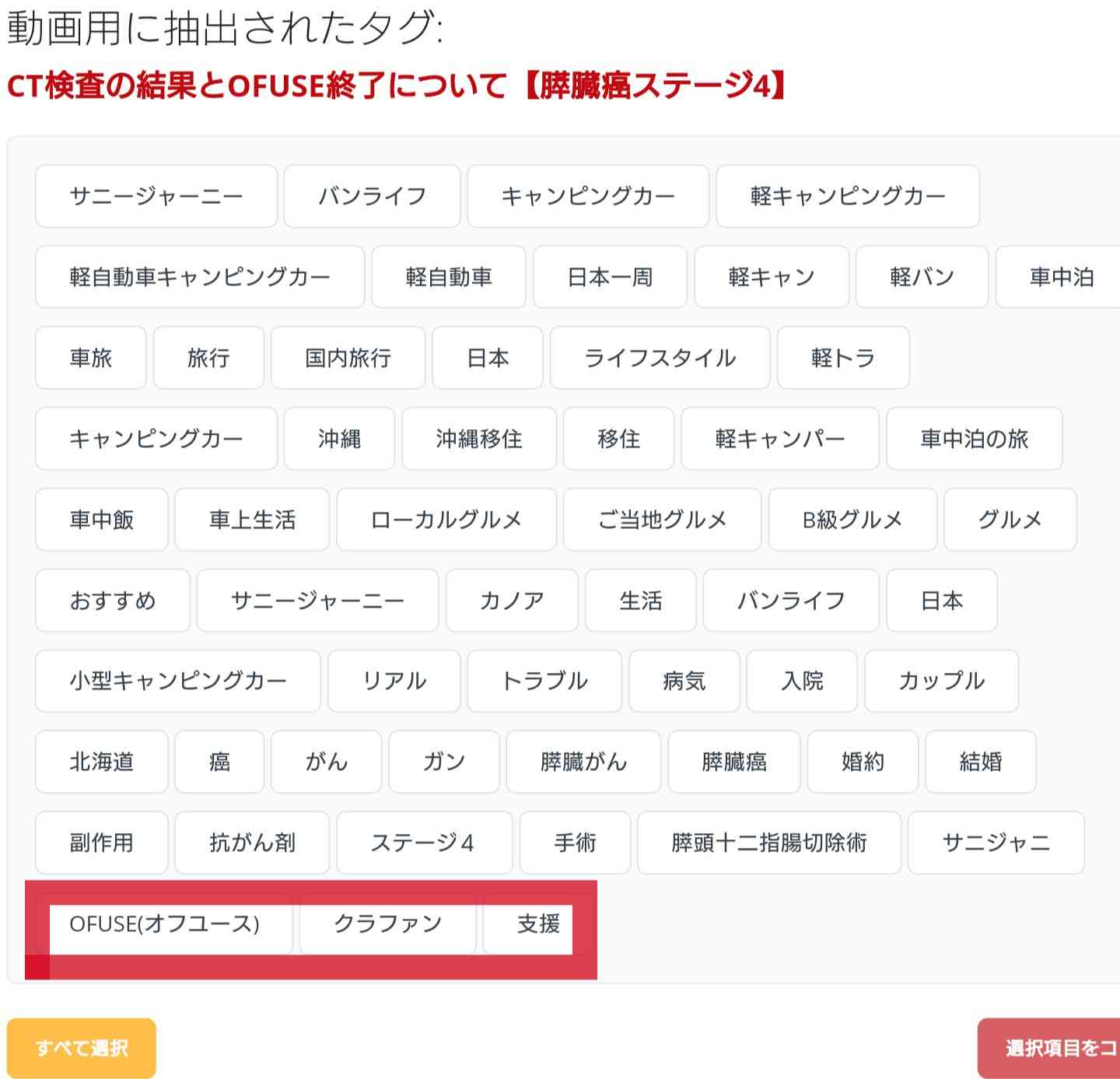1120x1079 pixels.
Task: Pick the 北海道 tag
Action: point(102,762)
